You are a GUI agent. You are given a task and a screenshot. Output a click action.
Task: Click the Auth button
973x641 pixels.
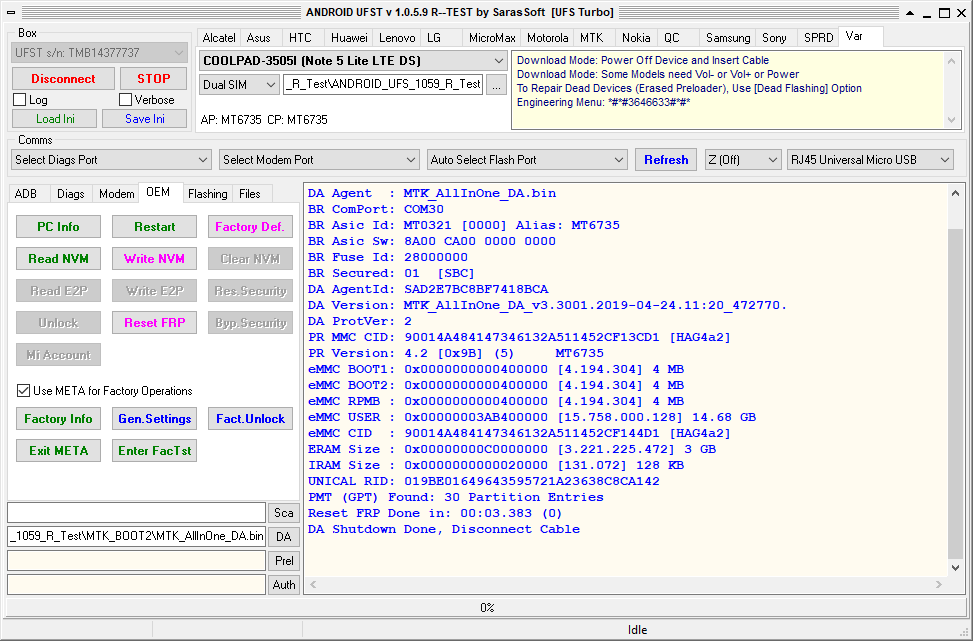(284, 585)
